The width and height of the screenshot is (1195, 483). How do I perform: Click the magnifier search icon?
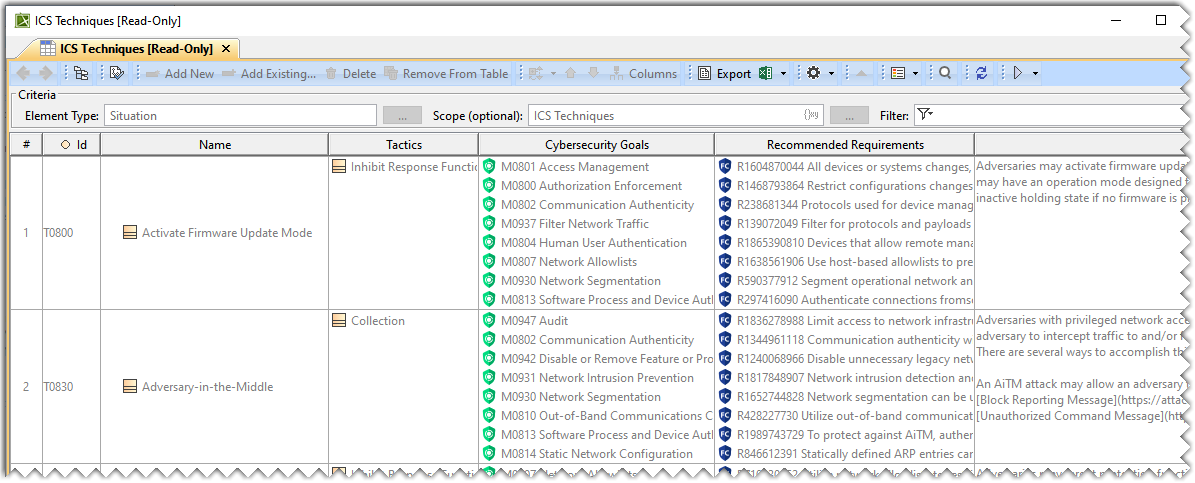point(945,73)
